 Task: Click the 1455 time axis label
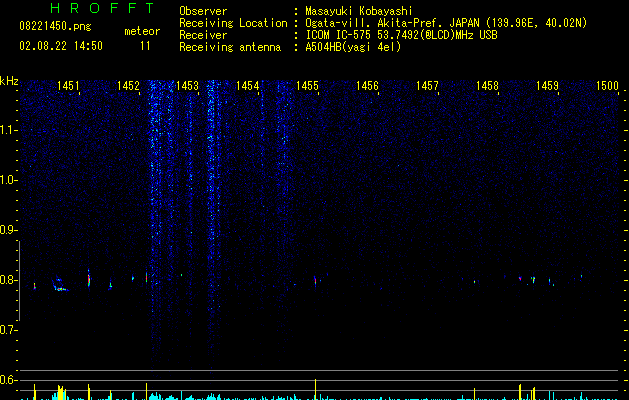[307, 86]
